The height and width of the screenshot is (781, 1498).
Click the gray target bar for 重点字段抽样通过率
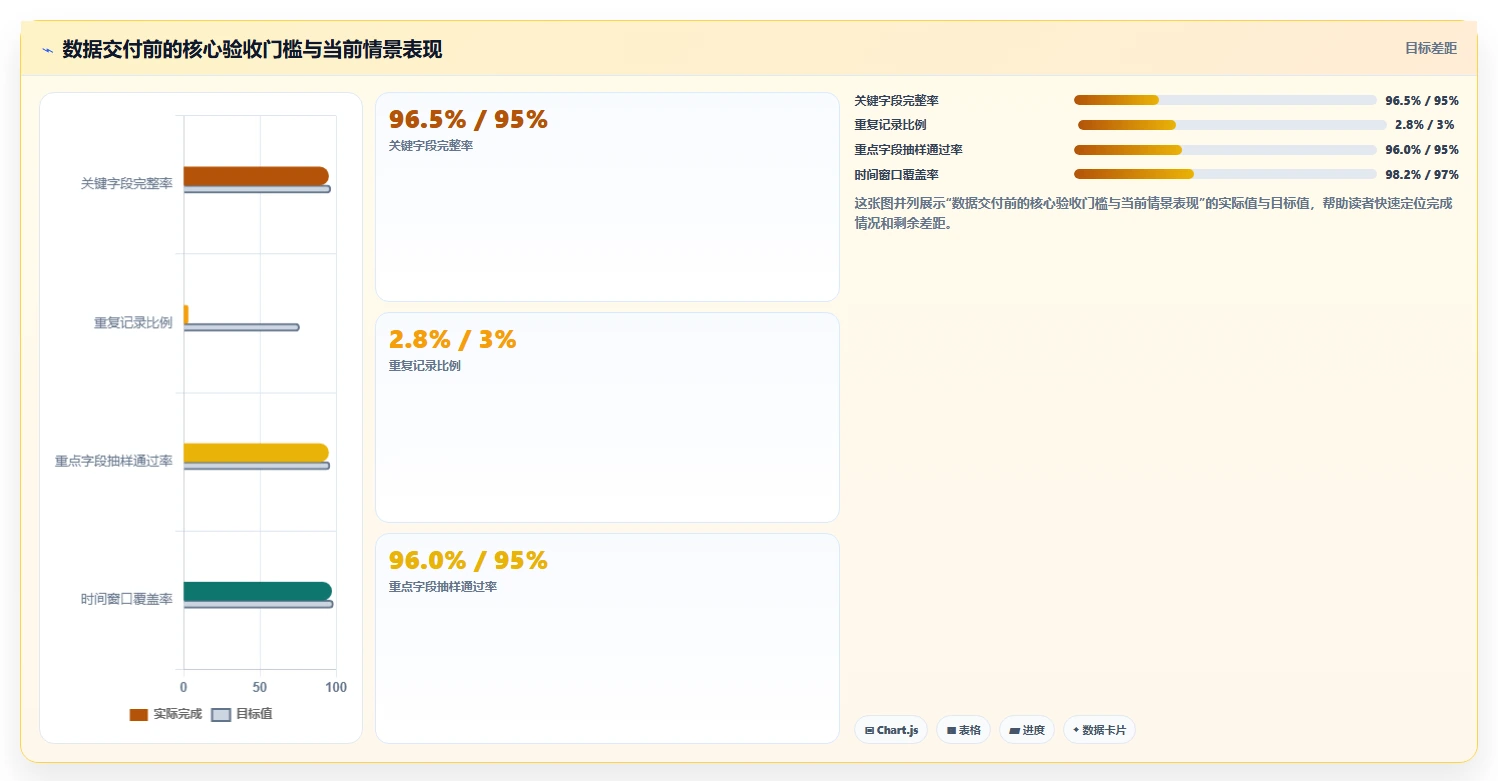pyautogui.click(x=256, y=466)
